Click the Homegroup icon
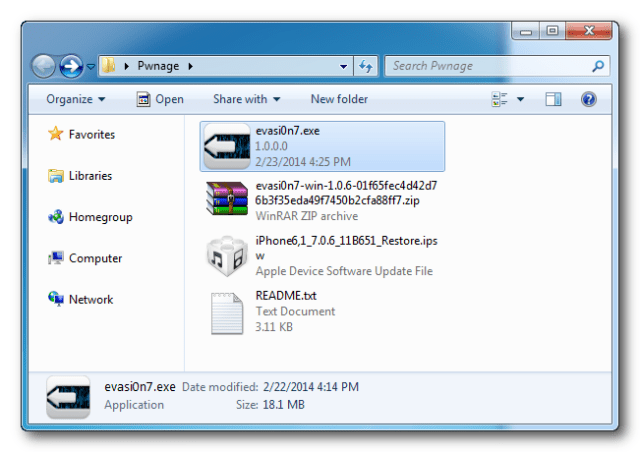 click(56, 217)
